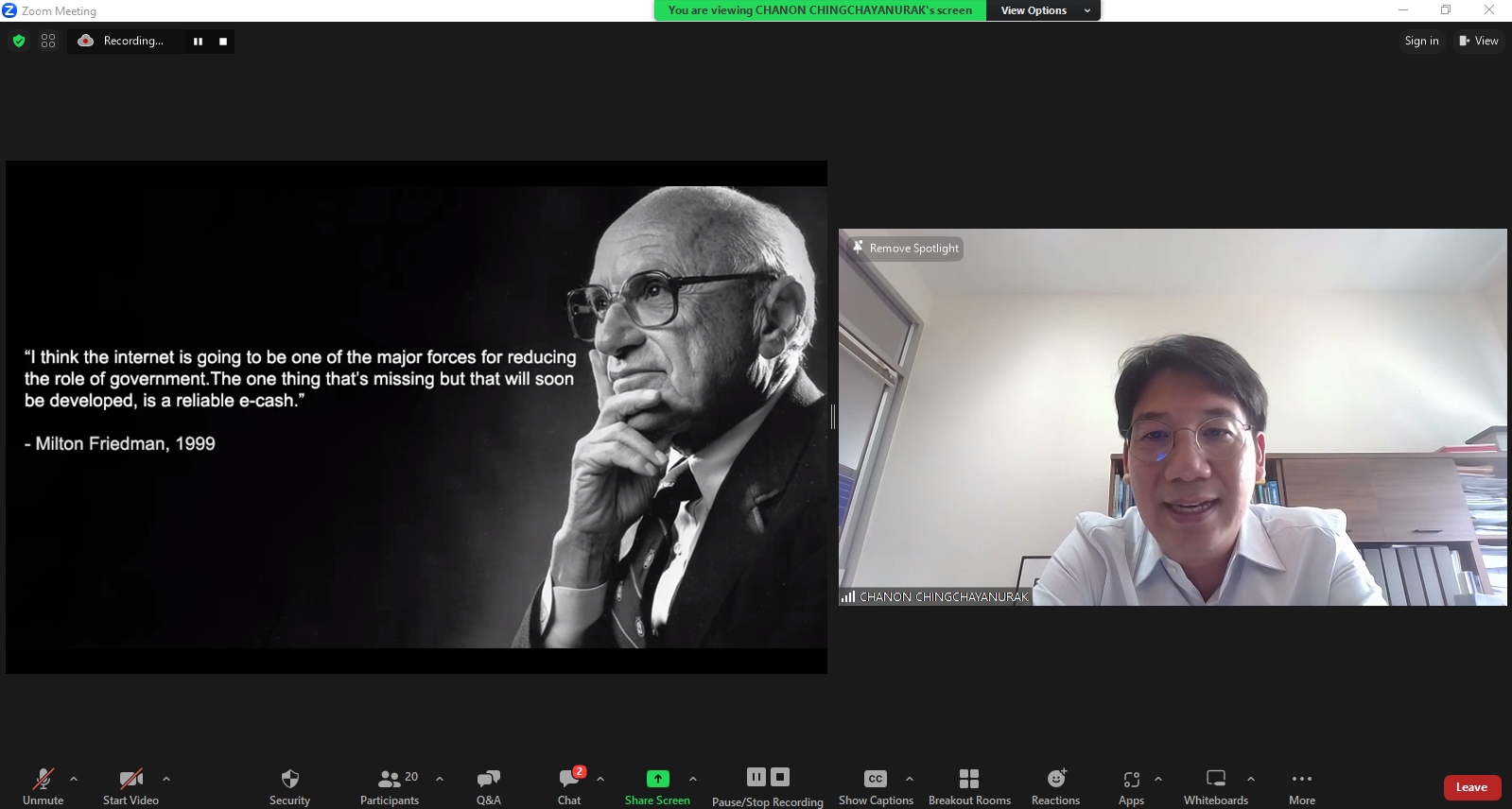Remove Spotlight from the speaker video

point(906,249)
